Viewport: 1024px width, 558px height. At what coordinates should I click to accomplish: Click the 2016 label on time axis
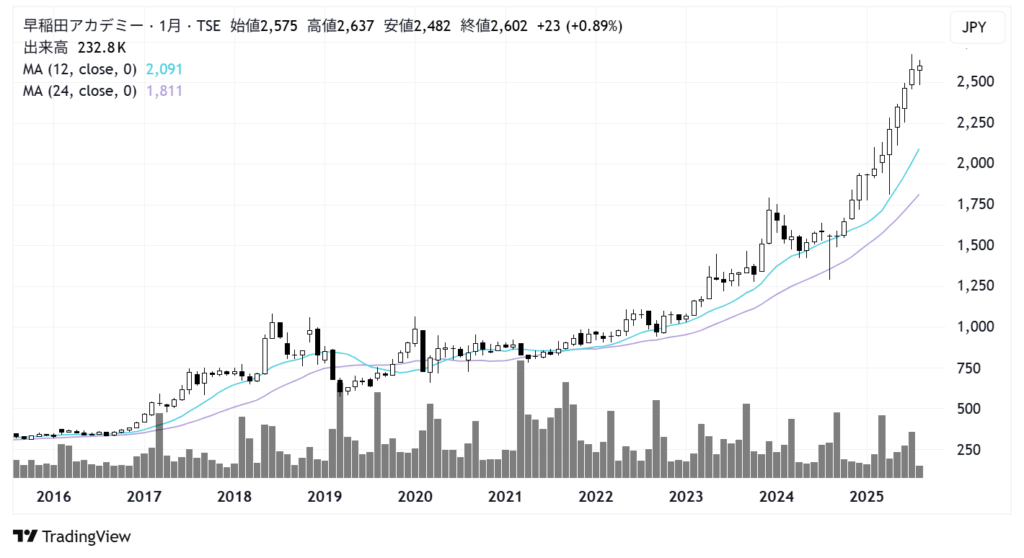click(x=54, y=497)
